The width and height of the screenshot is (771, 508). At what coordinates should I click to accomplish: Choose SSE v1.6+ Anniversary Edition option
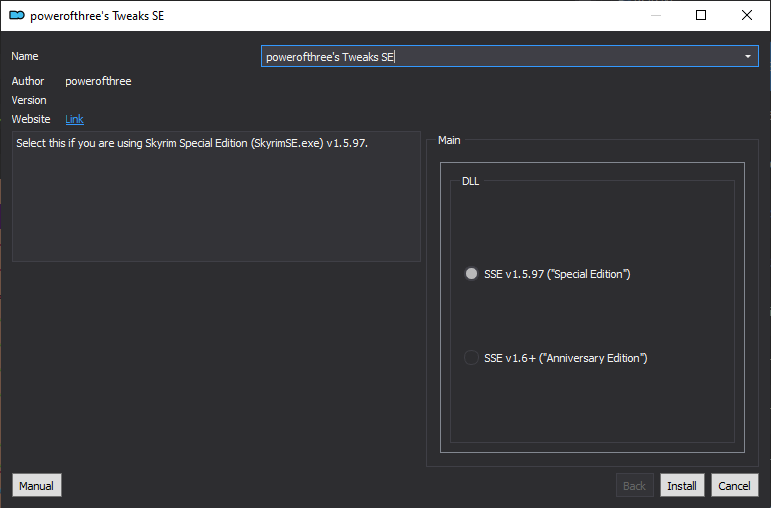click(472, 358)
